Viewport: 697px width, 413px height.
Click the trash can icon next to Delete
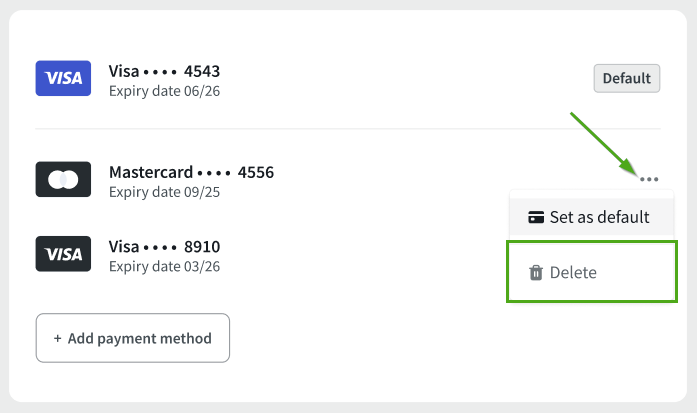pyautogui.click(x=536, y=273)
